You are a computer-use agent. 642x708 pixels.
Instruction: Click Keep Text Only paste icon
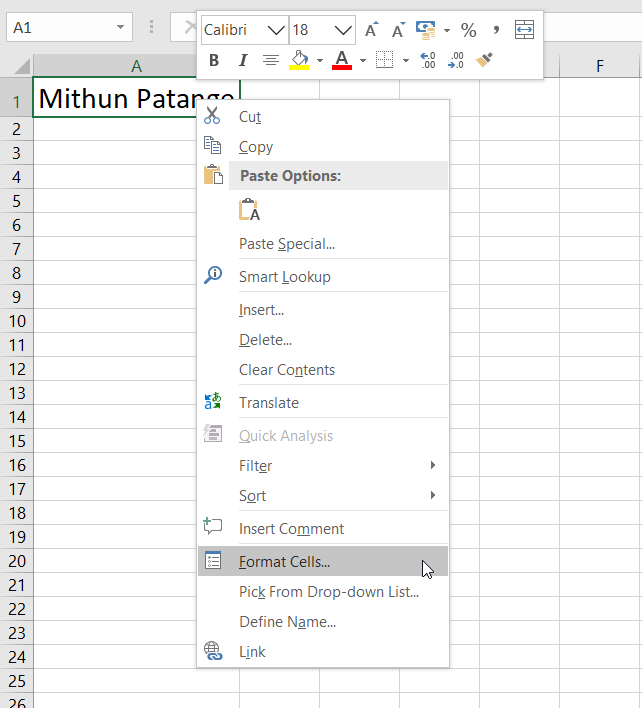click(249, 210)
